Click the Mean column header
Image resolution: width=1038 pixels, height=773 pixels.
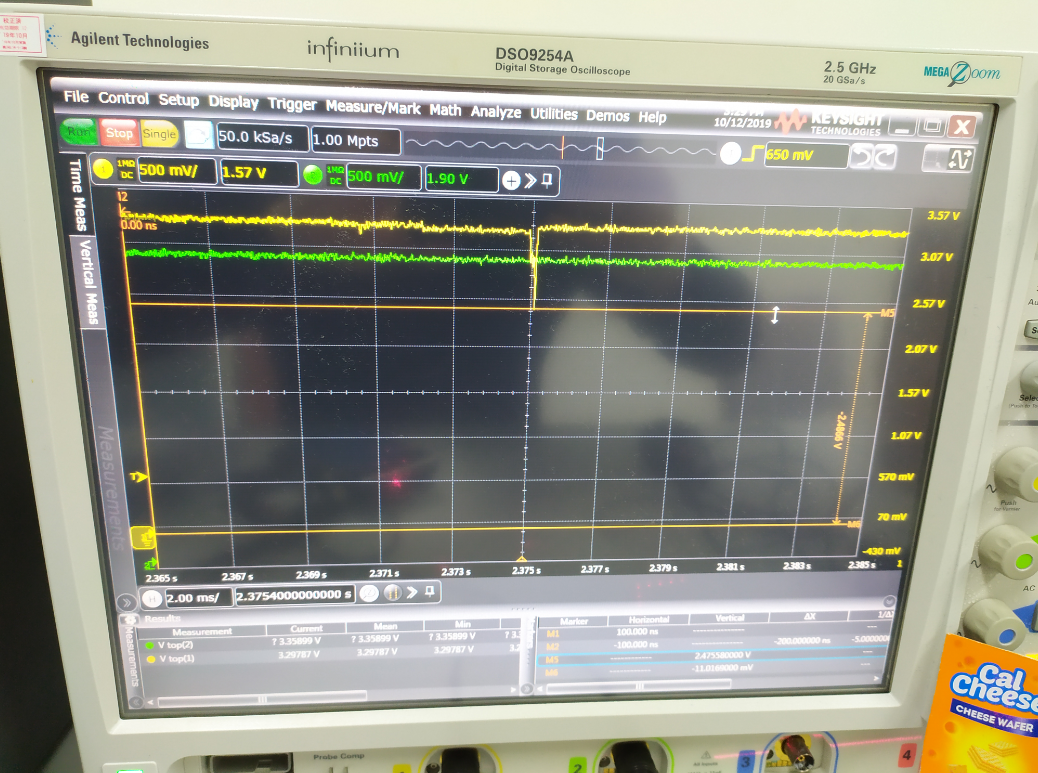click(385, 626)
